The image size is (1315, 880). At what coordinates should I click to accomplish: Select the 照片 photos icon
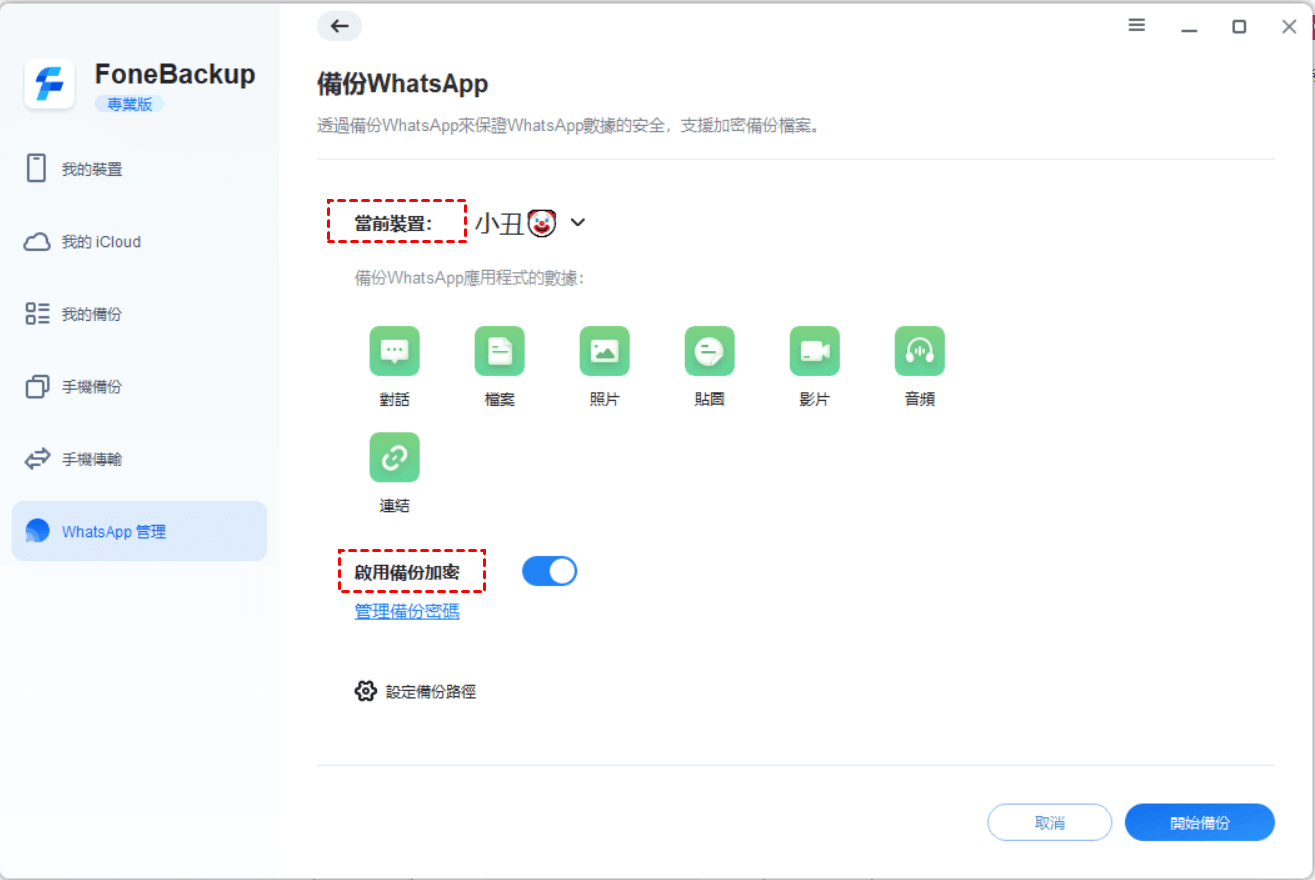click(605, 351)
